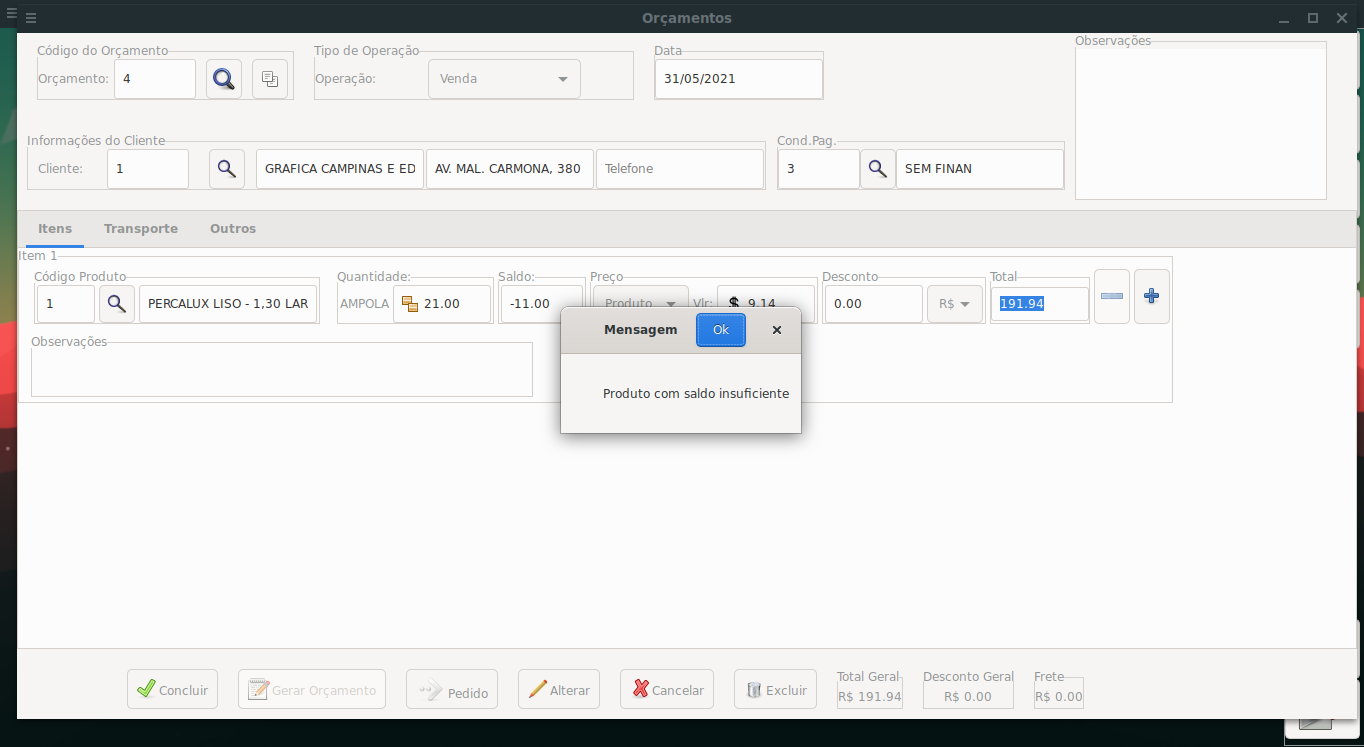Click the Alterar button
The image size is (1364, 747).
tap(559, 690)
